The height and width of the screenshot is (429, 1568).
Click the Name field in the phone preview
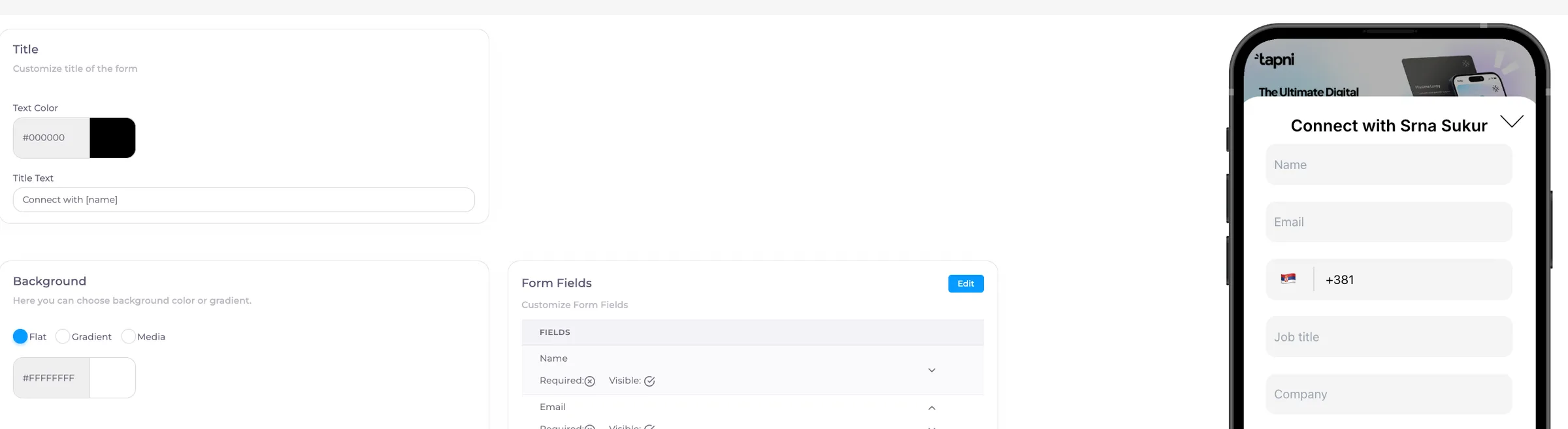pos(1389,165)
